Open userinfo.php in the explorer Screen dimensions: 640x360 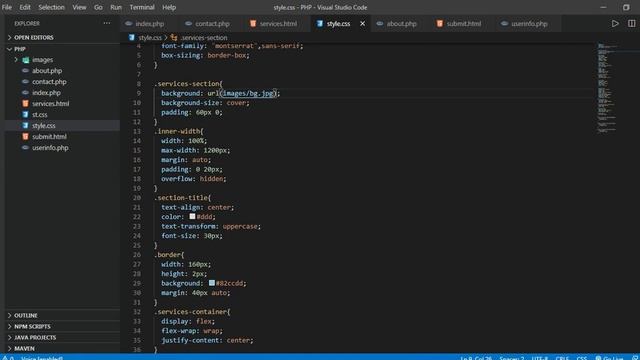coord(50,148)
